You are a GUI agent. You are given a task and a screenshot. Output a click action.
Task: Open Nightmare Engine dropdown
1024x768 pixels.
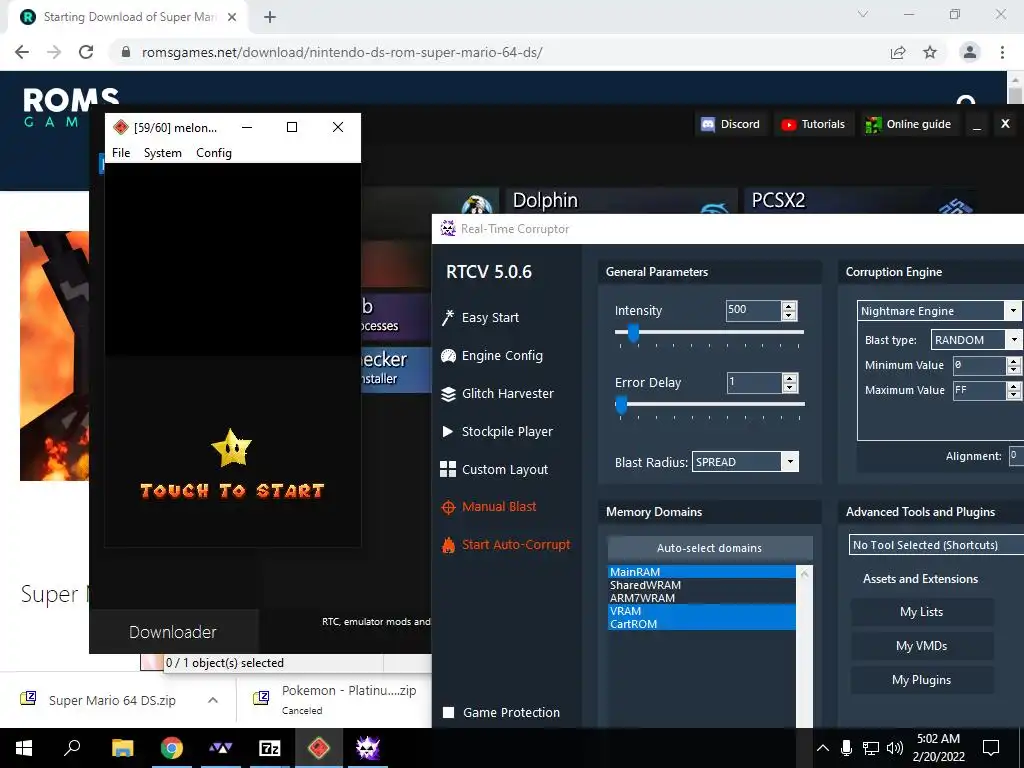pos(1013,311)
